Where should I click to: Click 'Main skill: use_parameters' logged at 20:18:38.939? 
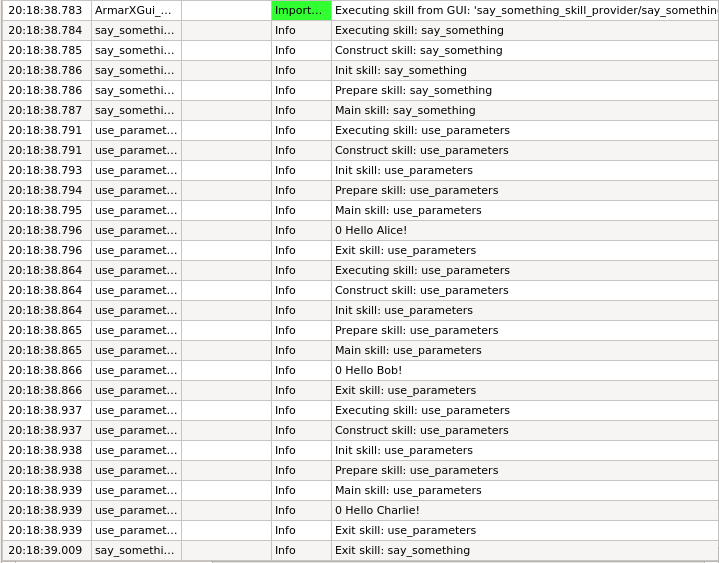click(x=408, y=491)
